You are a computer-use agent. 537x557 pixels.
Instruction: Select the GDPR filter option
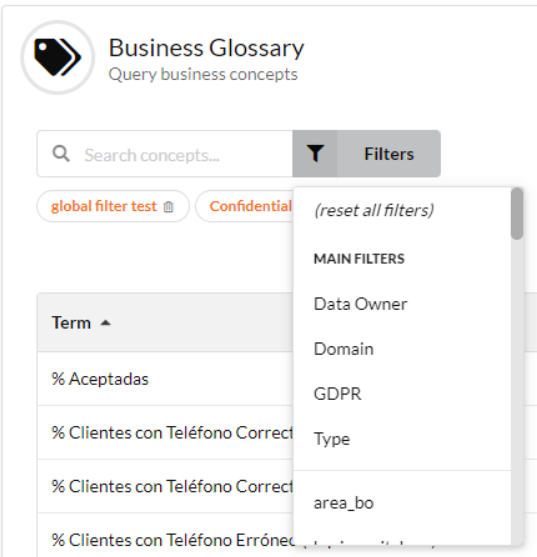click(x=337, y=394)
